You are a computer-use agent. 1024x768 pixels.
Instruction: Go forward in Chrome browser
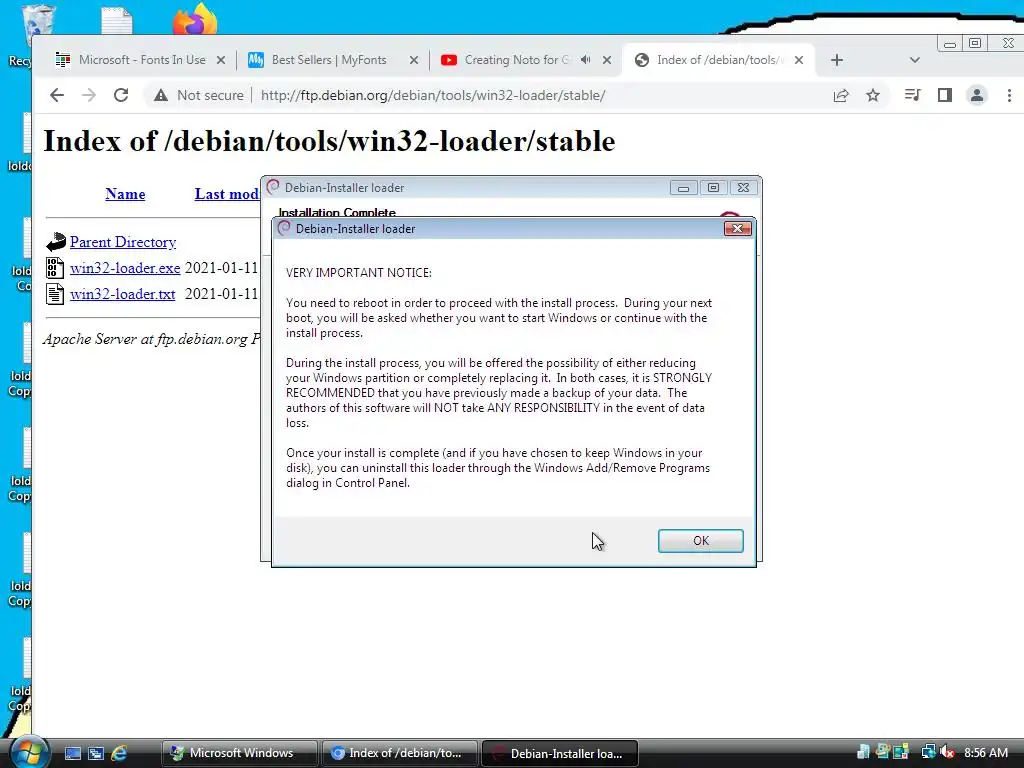[89, 95]
